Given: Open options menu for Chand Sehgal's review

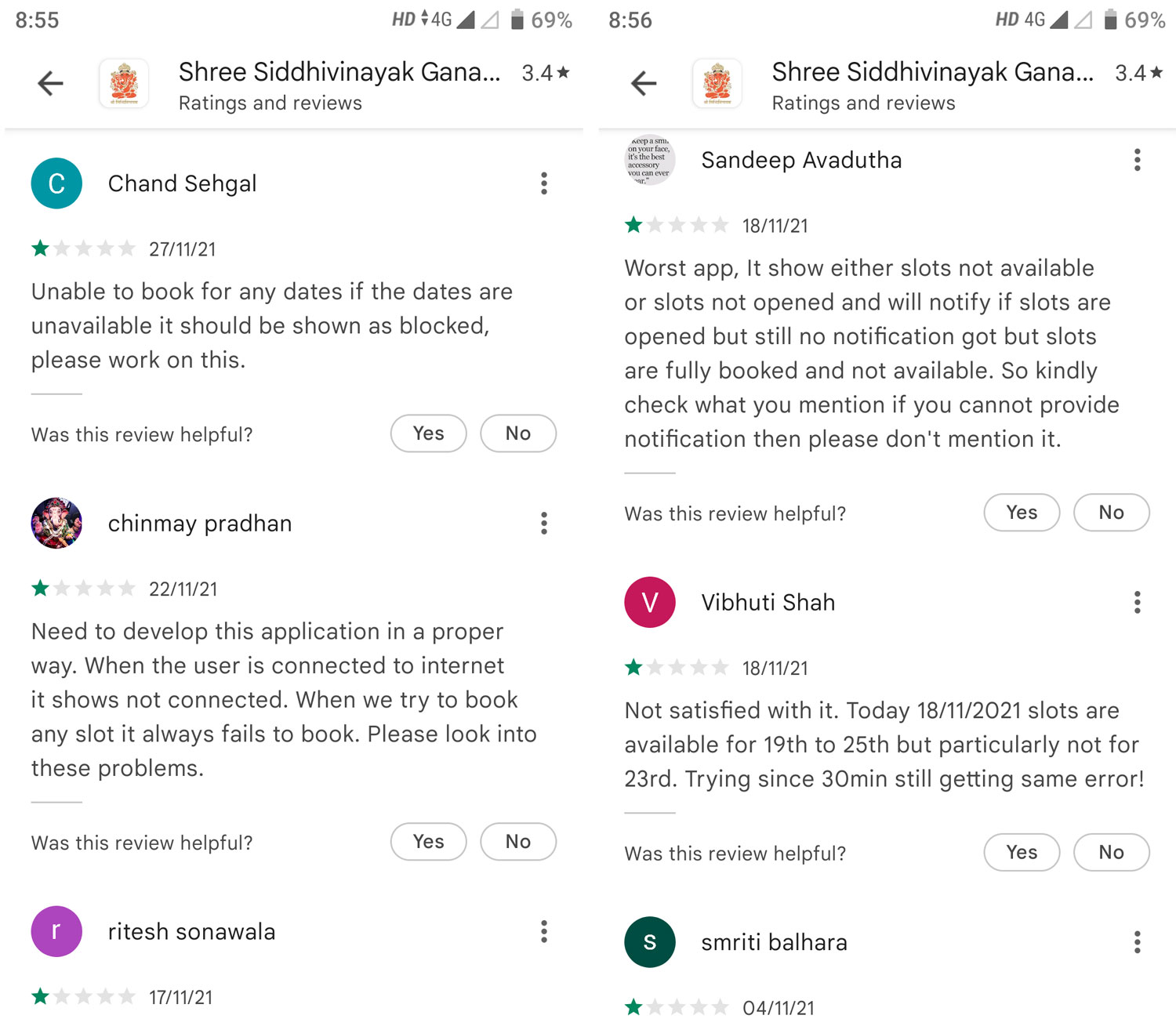Looking at the screenshot, I should (x=543, y=183).
